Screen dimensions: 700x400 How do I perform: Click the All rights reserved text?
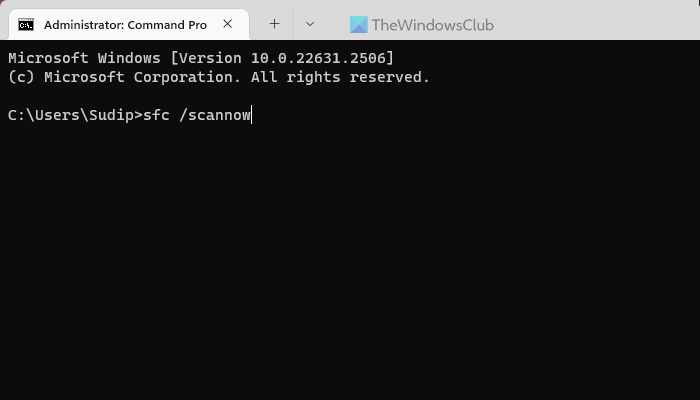coord(340,77)
